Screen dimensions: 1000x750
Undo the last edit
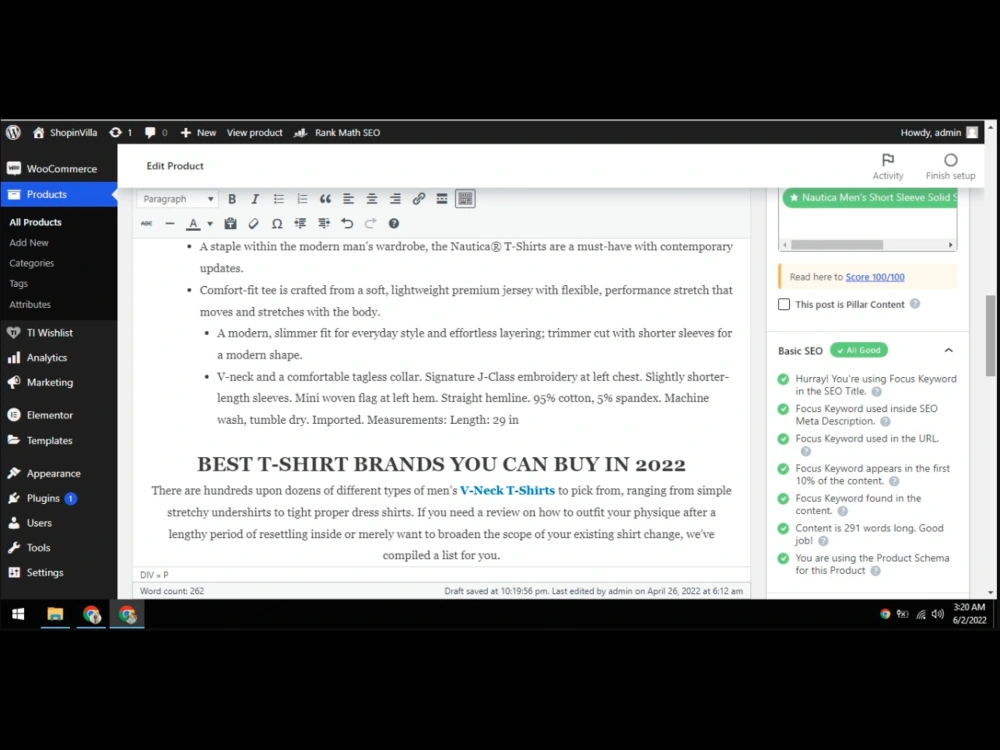(347, 223)
